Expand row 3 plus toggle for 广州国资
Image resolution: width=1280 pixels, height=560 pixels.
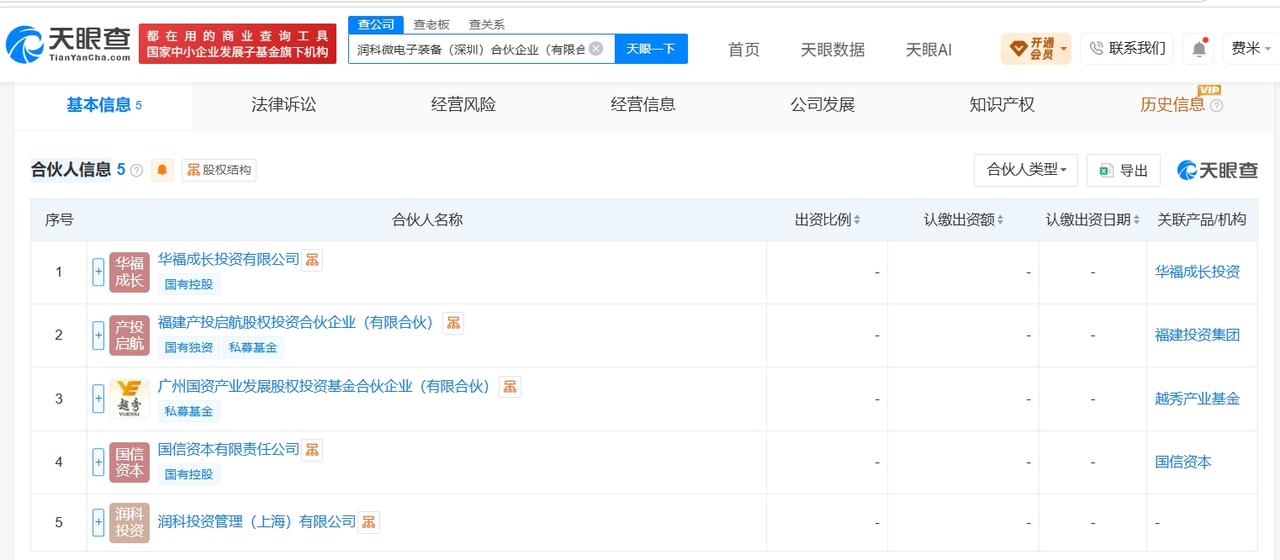pos(98,399)
